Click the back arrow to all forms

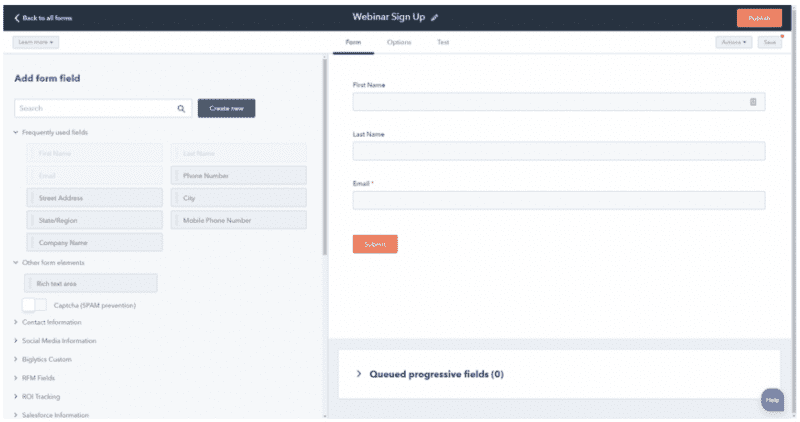pyautogui.click(x=17, y=18)
